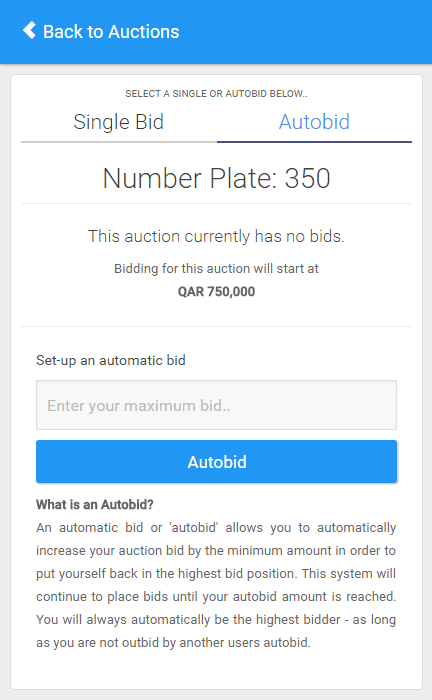The width and height of the screenshot is (432, 700).
Task: Click the back chevron arrow icon
Action: pos(29,30)
